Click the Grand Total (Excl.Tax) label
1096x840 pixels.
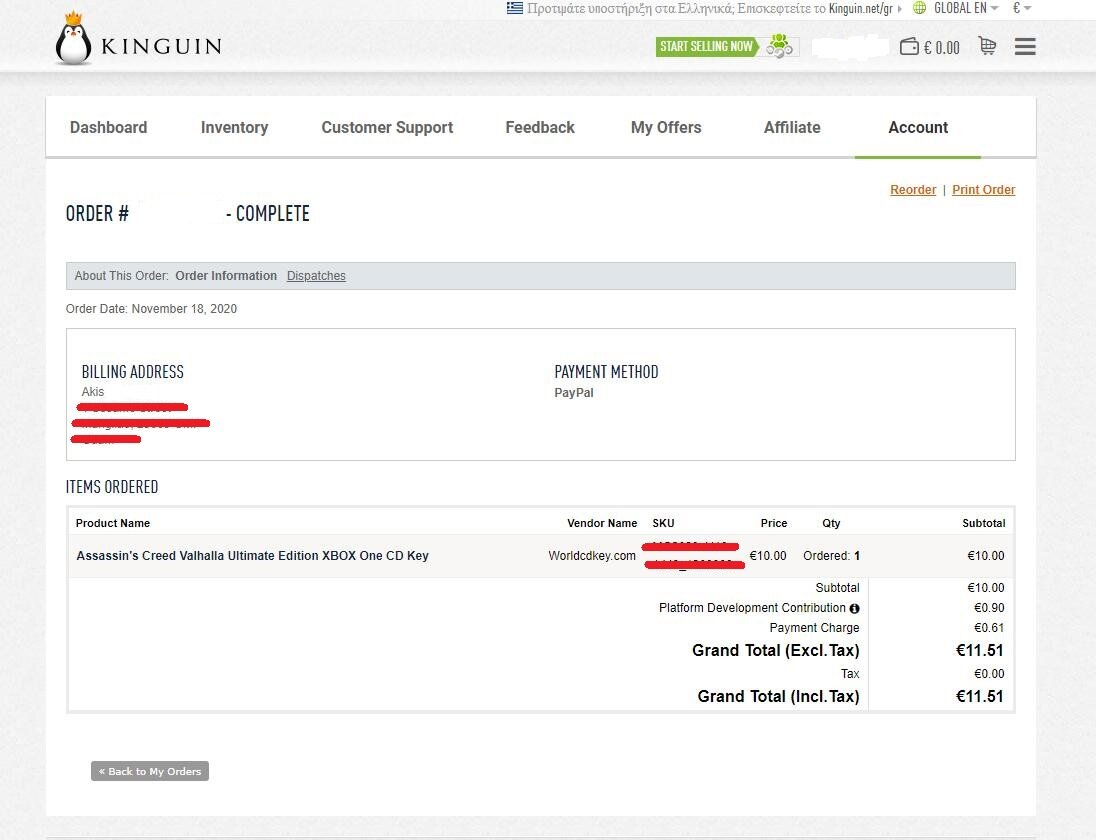[x=775, y=650]
